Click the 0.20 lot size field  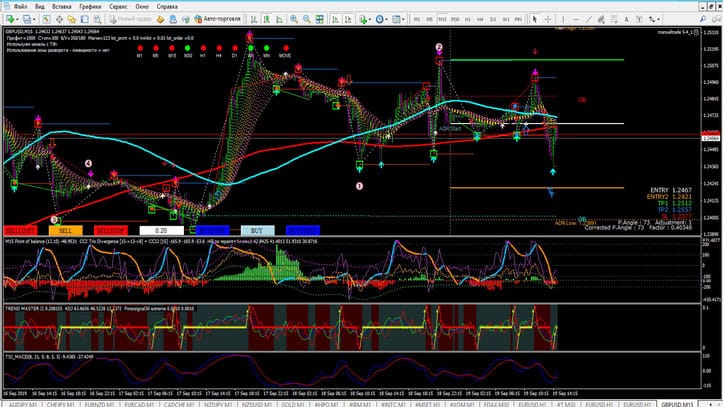pyautogui.click(x=161, y=229)
